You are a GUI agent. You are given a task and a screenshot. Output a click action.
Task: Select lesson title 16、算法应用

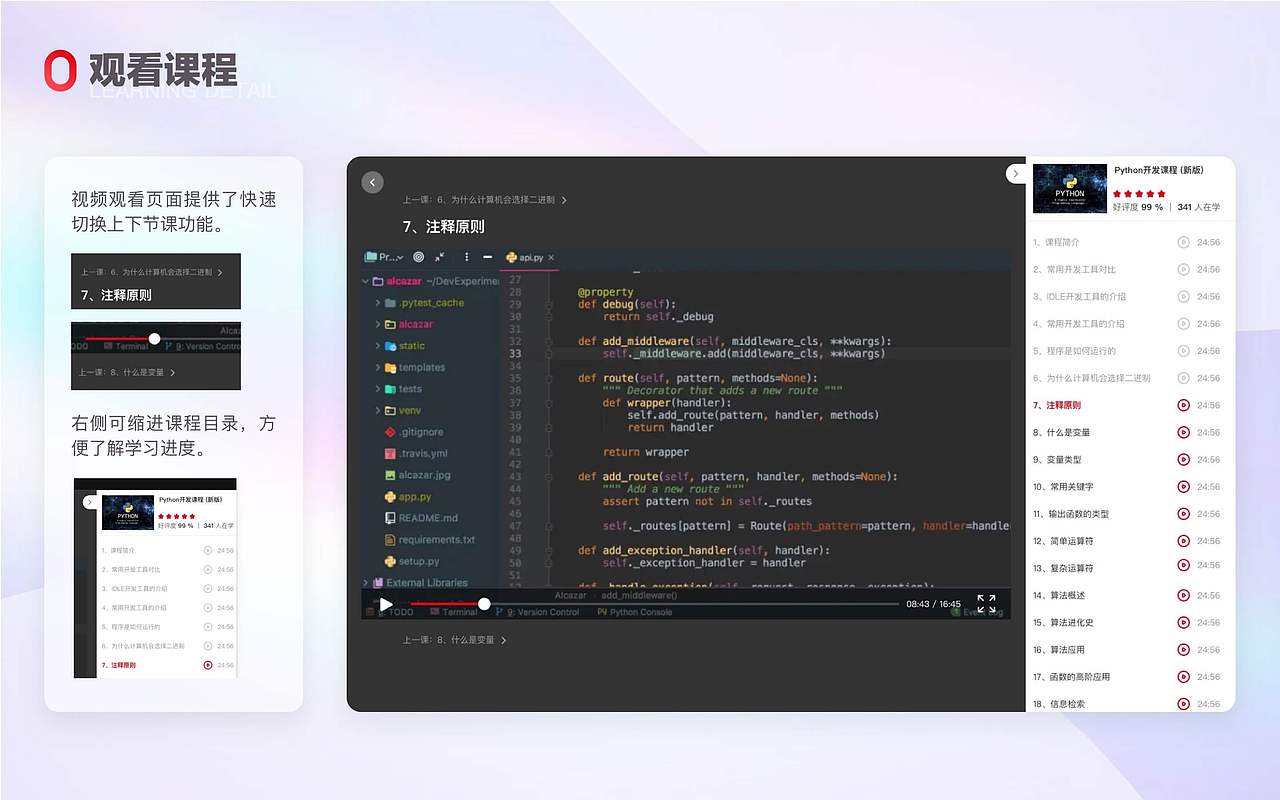(x=1059, y=649)
